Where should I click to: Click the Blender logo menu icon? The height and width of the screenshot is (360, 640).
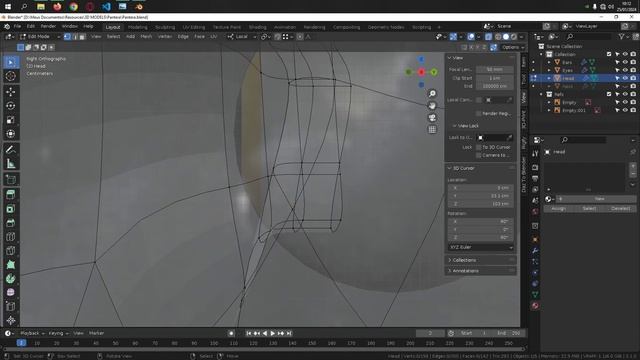pyautogui.click(x=7, y=27)
